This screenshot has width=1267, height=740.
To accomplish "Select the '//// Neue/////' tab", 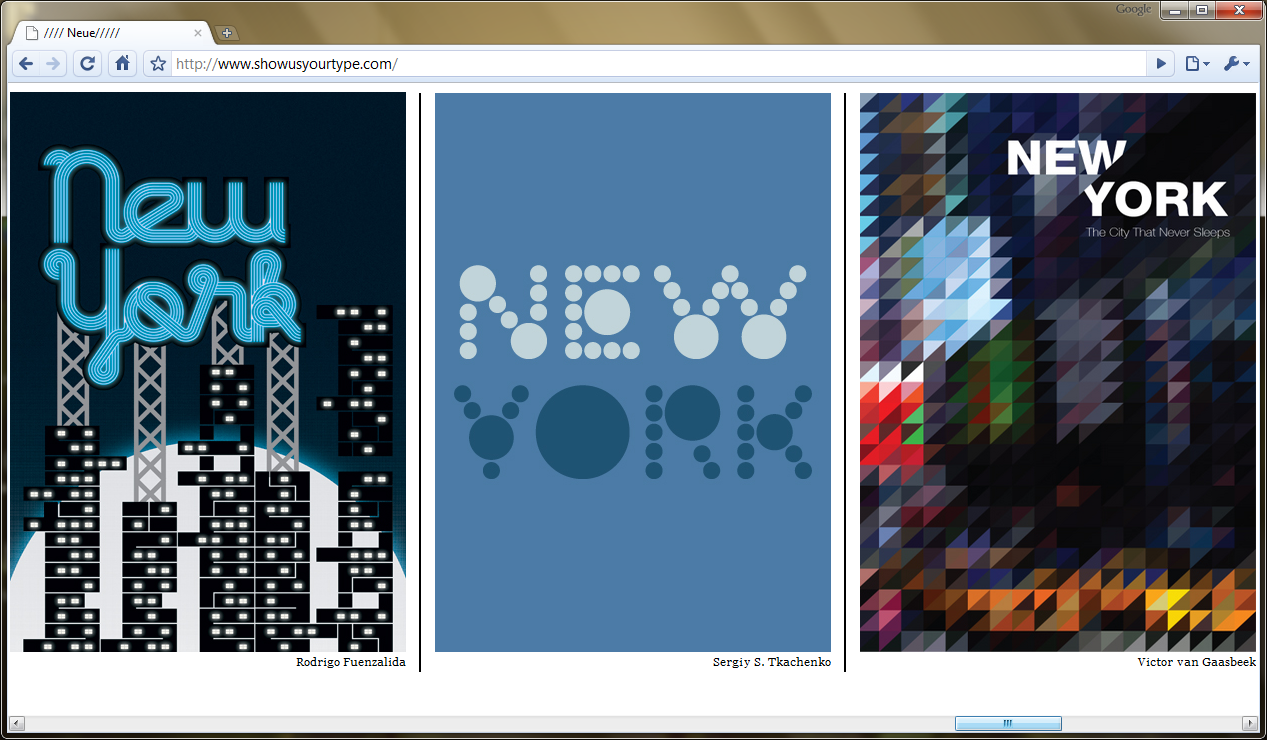I will pyautogui.click(x=110, y=33).
